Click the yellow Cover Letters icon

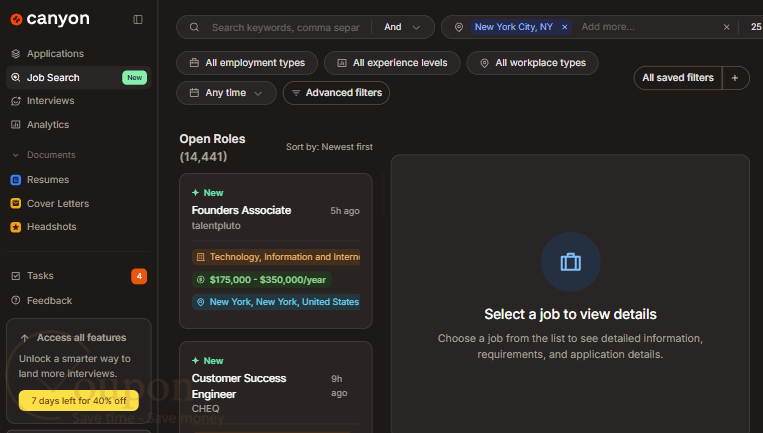pyautogui.click(x=16, y=203)
